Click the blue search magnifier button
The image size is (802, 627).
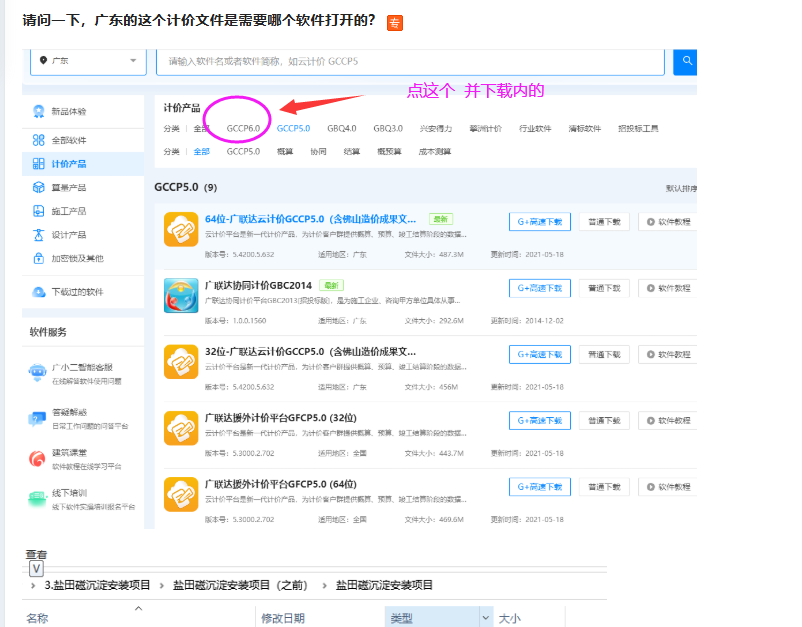pos(685,61)
